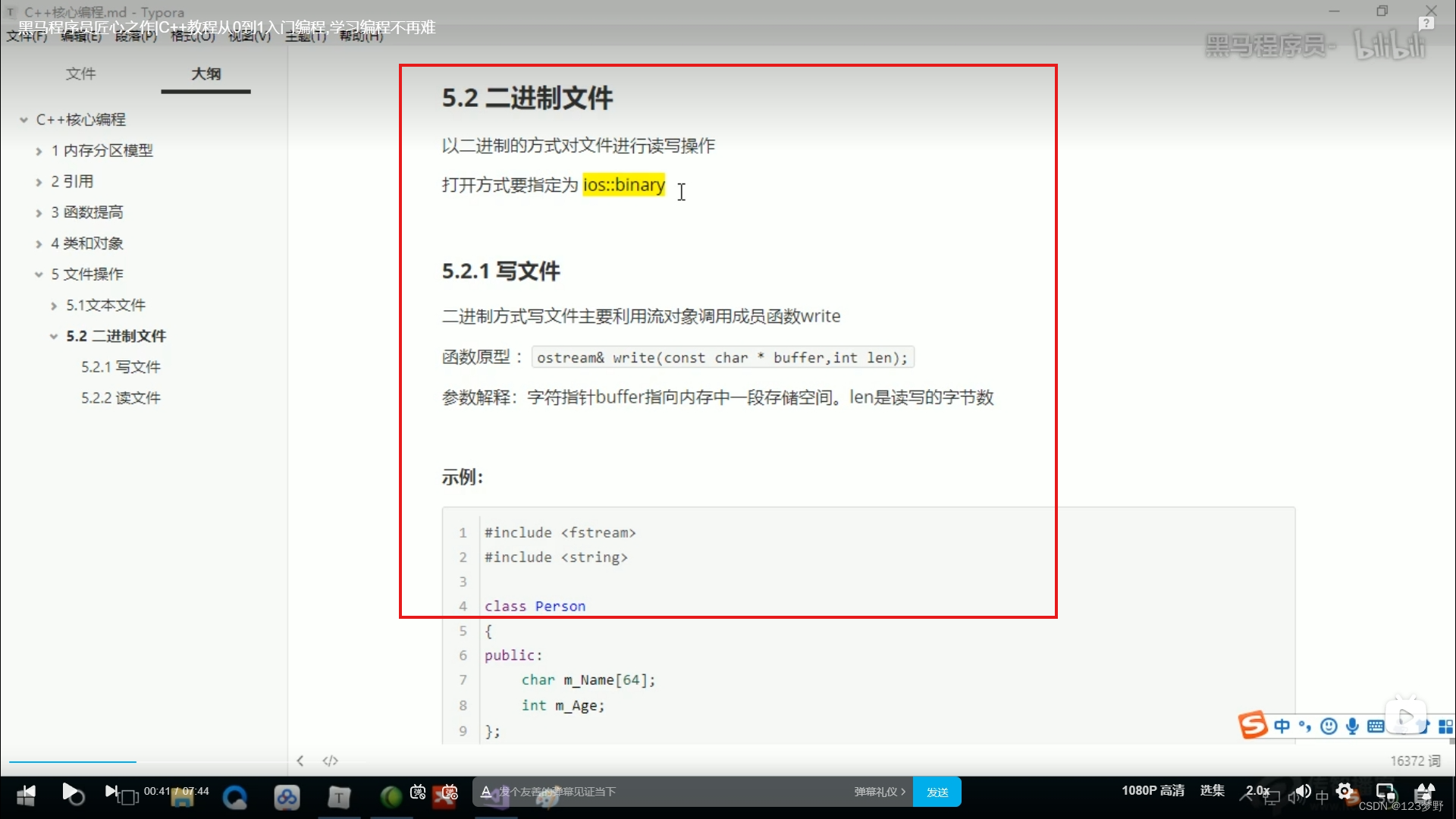1456x819 pixels.
Task: Expand the 4 类和对象 outline node
Action: click(x=39, y=244)
